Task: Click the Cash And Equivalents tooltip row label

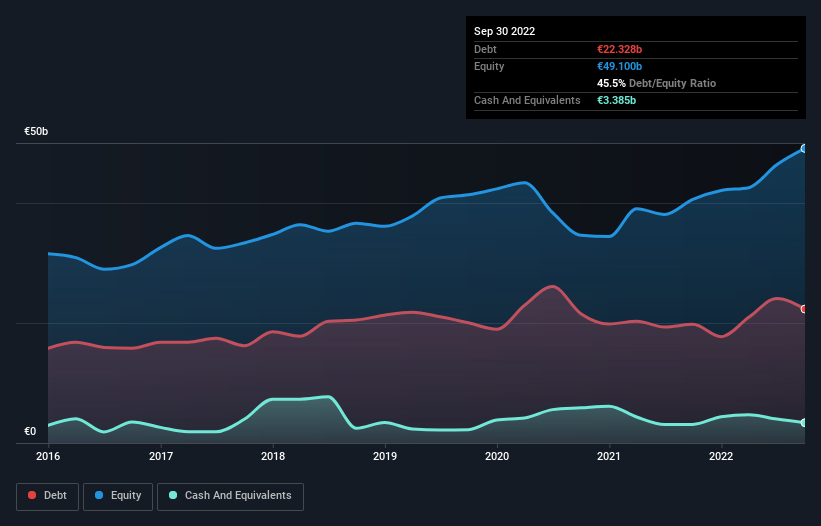Action: [x=527, y=100]
